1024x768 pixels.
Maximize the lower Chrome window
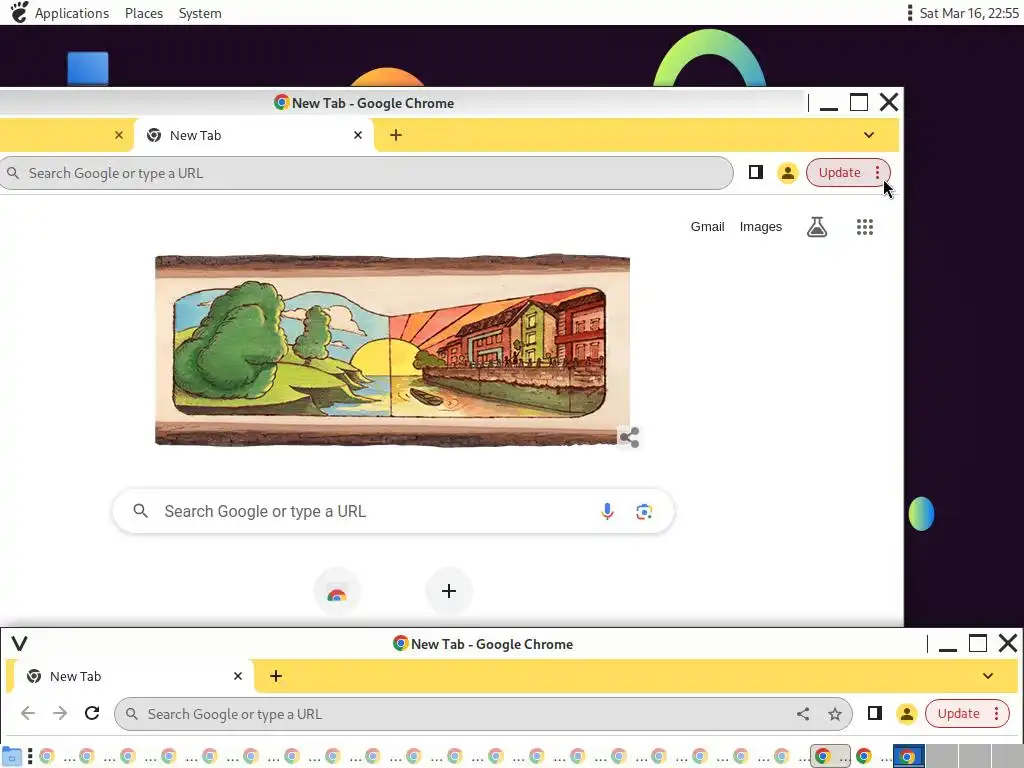click(x=978, y=644)
